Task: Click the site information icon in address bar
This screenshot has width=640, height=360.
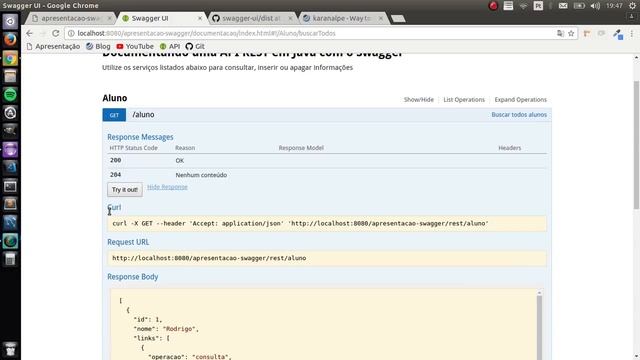Action: click(71, 33)
